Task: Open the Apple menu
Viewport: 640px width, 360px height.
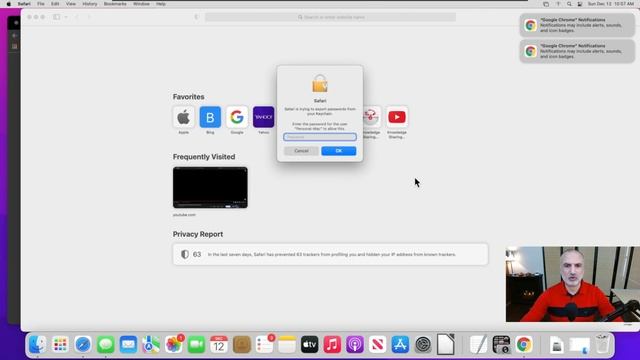Action: [x=9, y=4]
